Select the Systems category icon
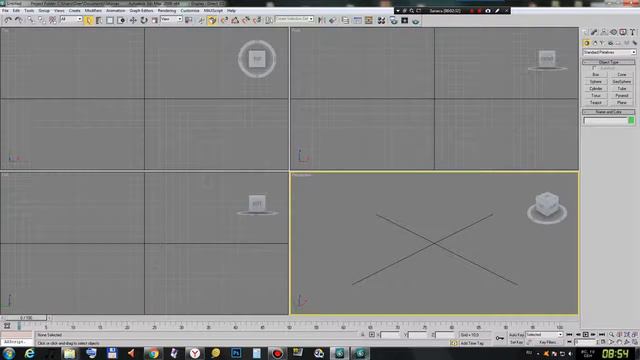640x360 pixels. [635, 43]
